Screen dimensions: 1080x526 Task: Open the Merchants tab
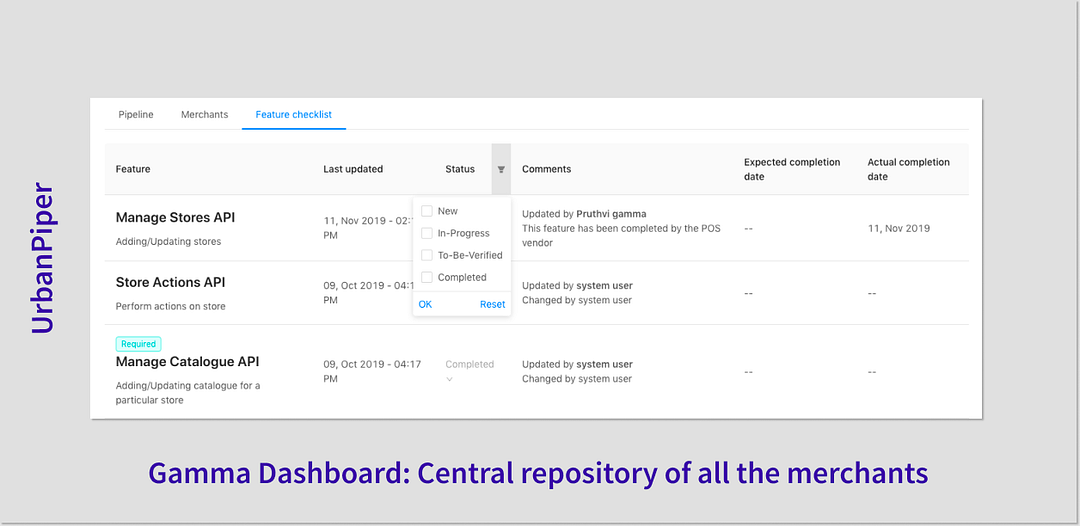tap(205, 115)
